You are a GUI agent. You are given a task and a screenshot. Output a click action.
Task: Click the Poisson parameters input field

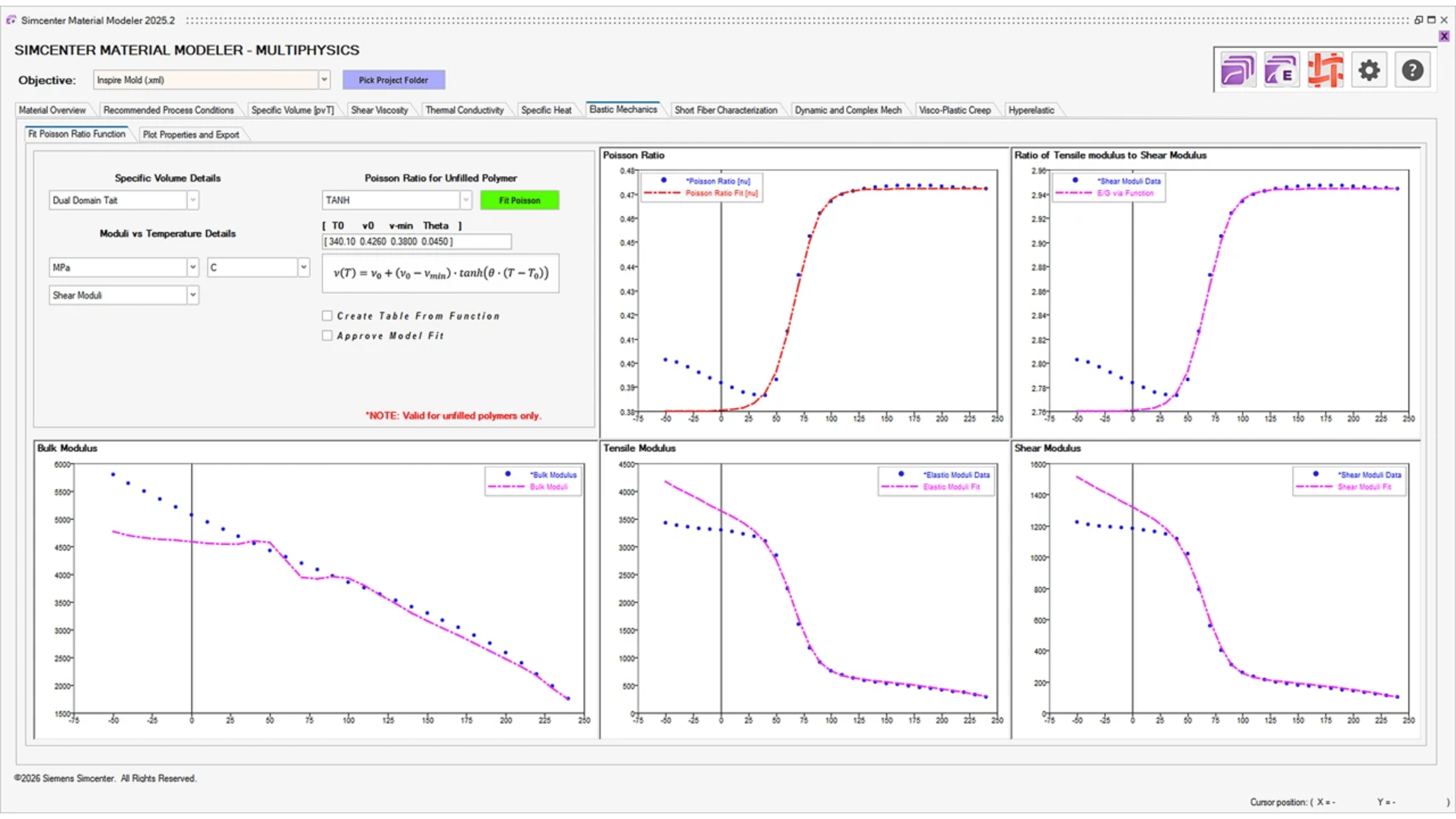click(x=417, y=241)
